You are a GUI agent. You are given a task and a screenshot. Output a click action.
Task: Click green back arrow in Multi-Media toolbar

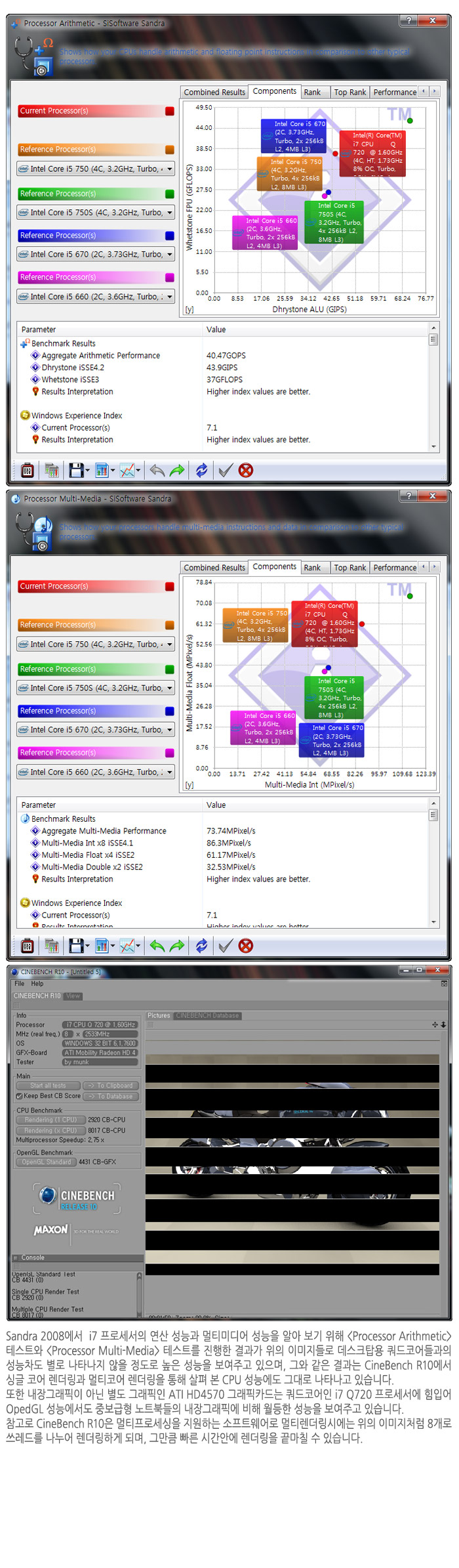click(157, 945)
